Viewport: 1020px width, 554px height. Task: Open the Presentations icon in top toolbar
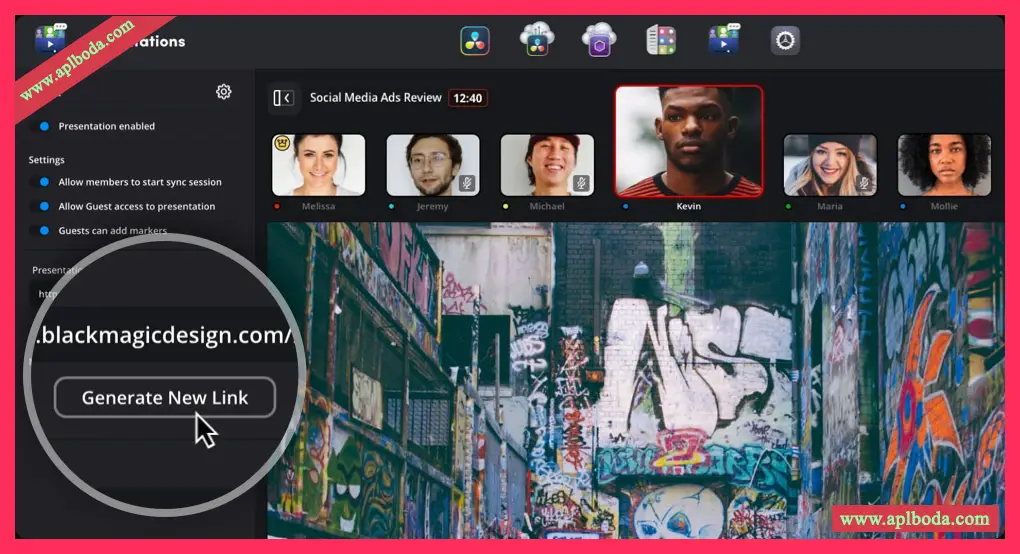723,39
